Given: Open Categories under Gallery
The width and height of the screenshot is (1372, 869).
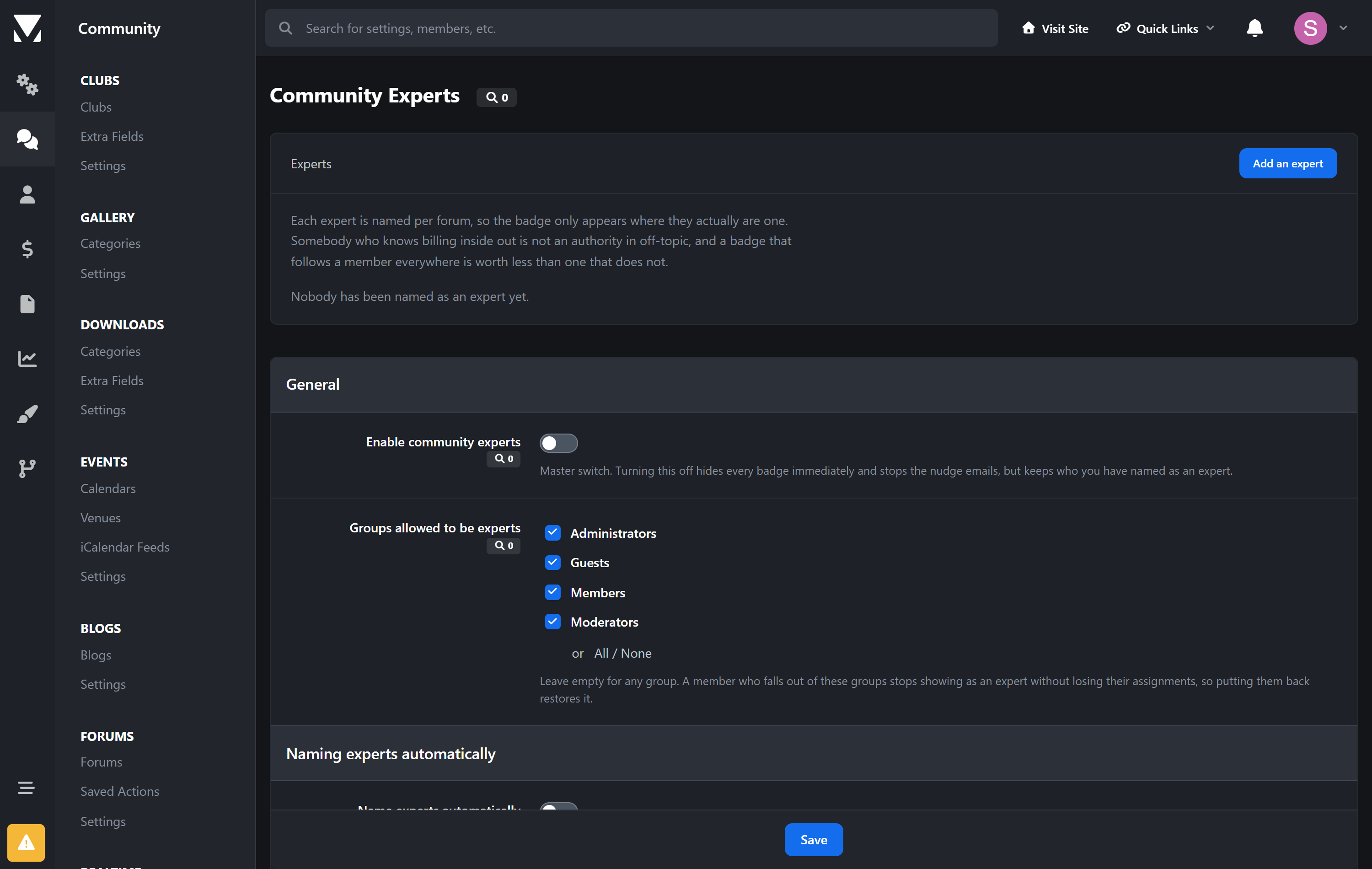Looking at the screenshot, I should point(111,243).
